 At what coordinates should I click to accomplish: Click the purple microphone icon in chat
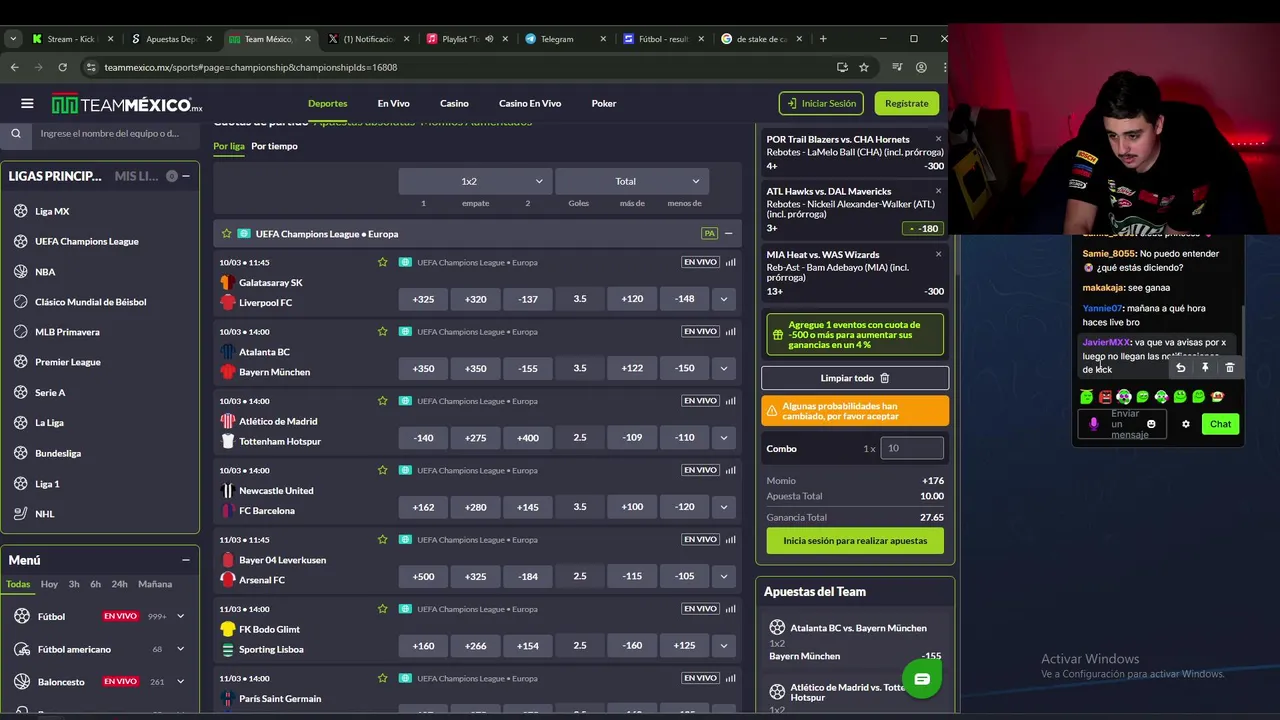click(x=1093, y=424)
